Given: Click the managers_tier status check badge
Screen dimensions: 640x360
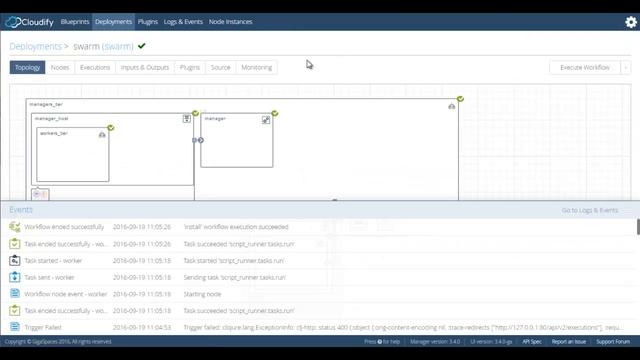Looking at the screenshot, I should click(460, 99).
